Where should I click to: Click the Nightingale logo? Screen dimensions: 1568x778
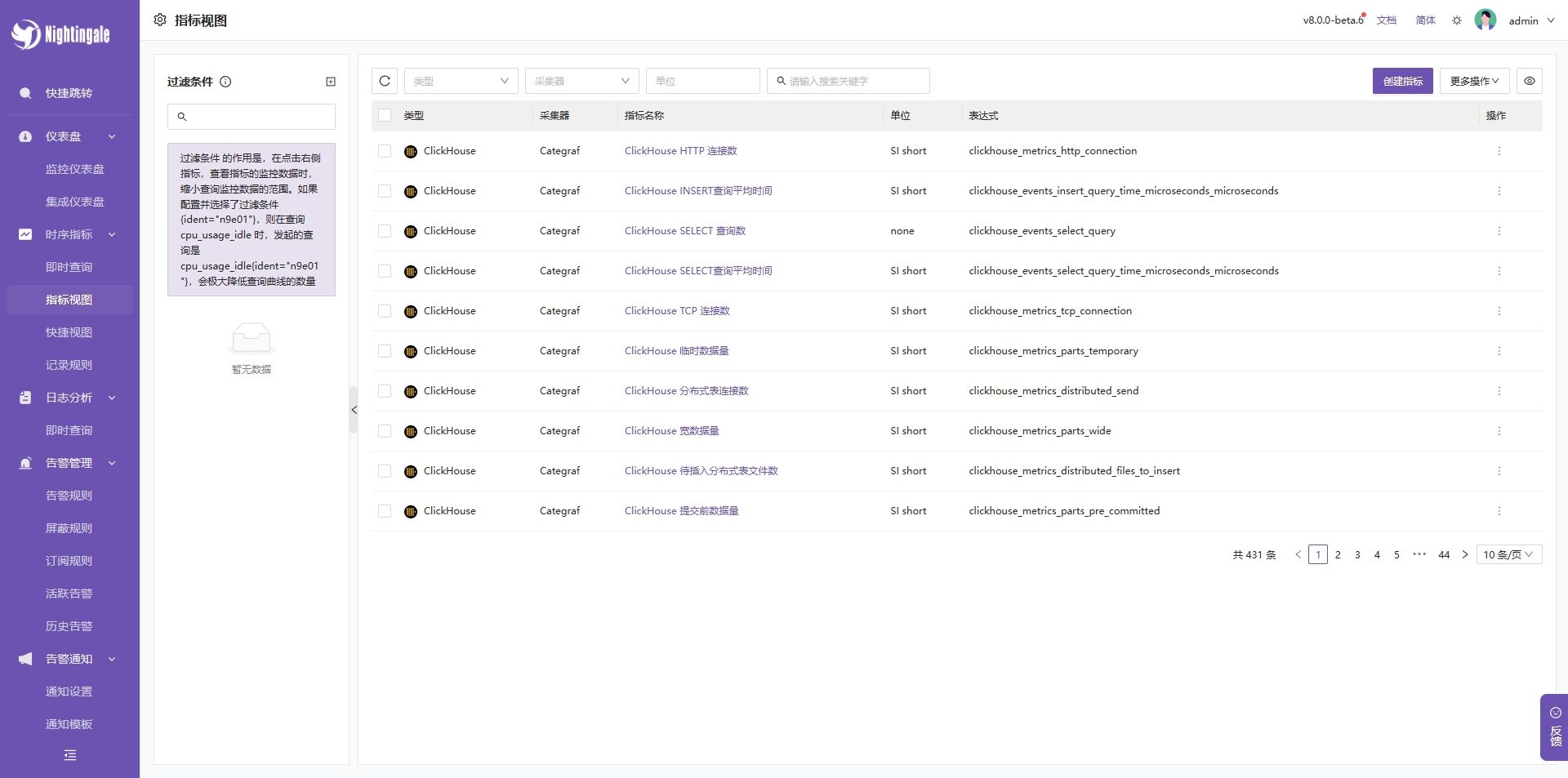tap(60, 34)
